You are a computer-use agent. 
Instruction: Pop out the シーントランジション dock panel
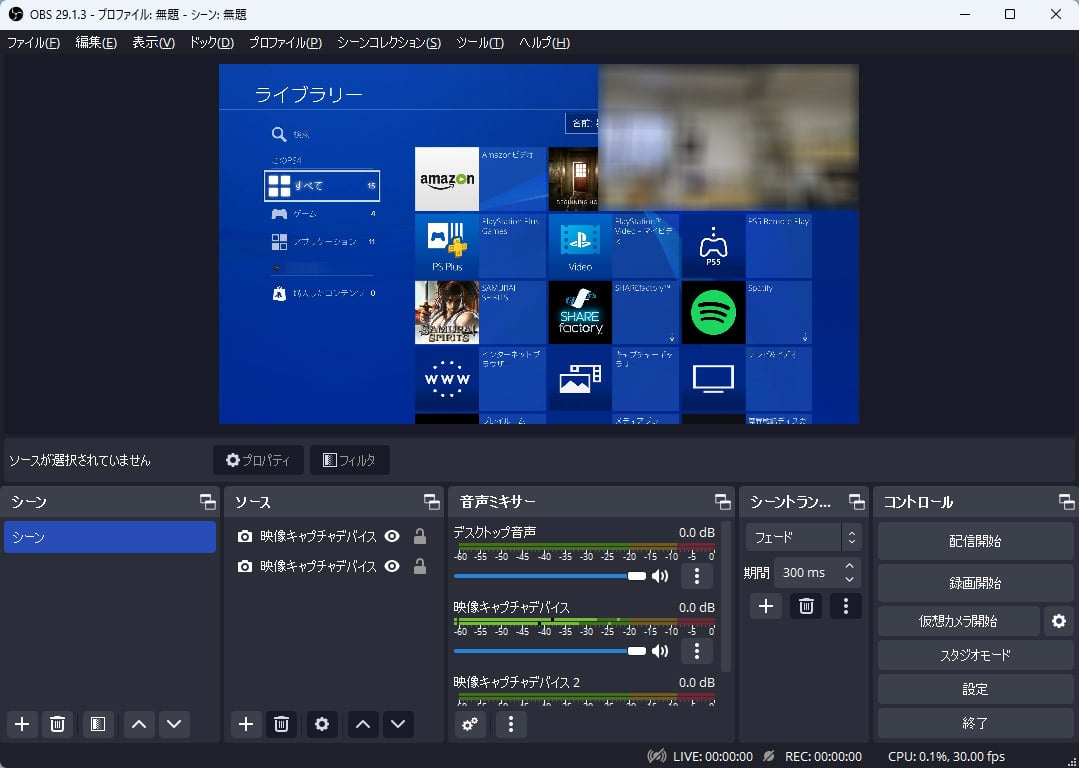coord(857,502)
